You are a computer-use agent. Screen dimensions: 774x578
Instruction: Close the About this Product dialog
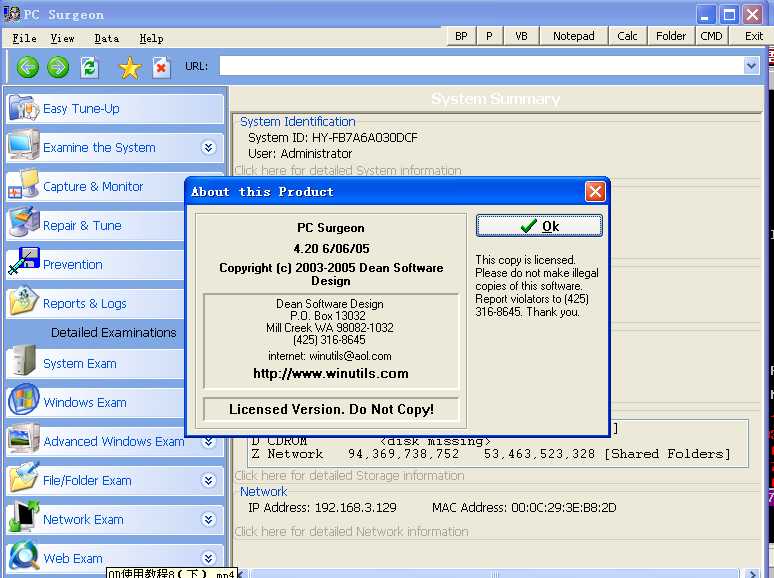pyautogui.click(x=595, y=191)
